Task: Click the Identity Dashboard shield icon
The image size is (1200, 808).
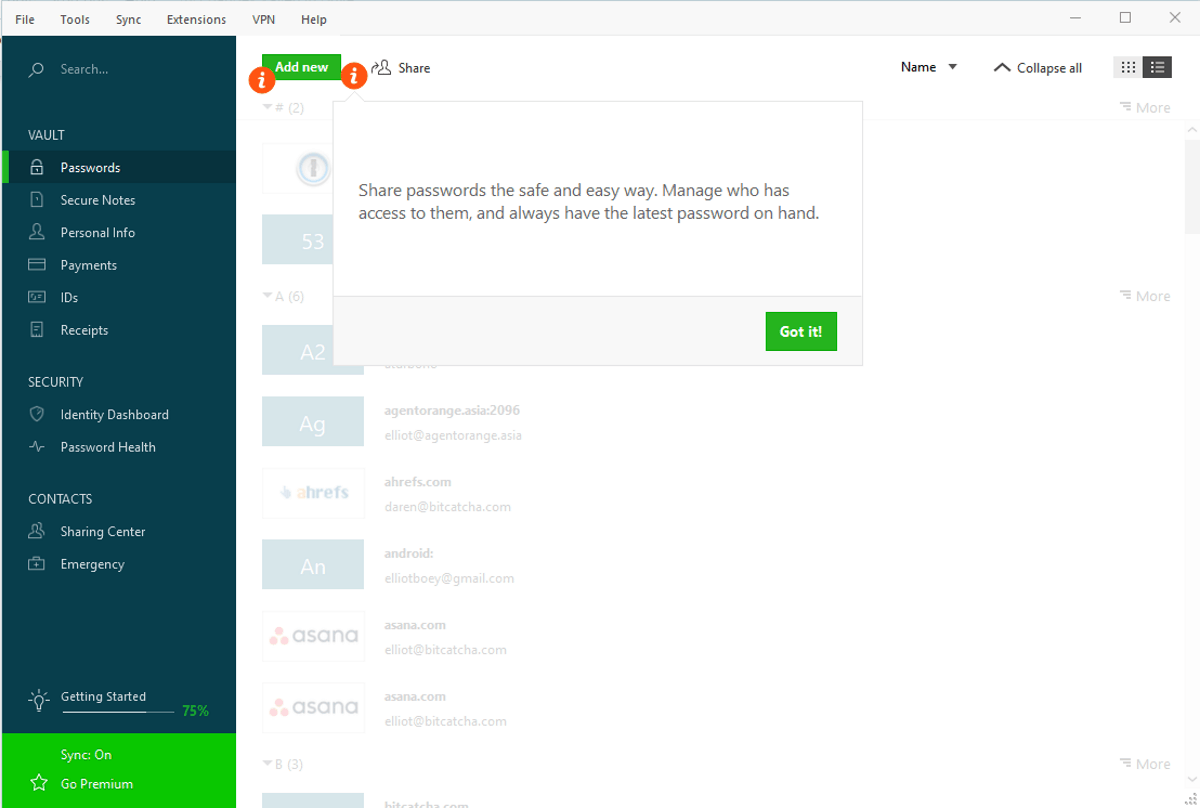Action: 37,414
